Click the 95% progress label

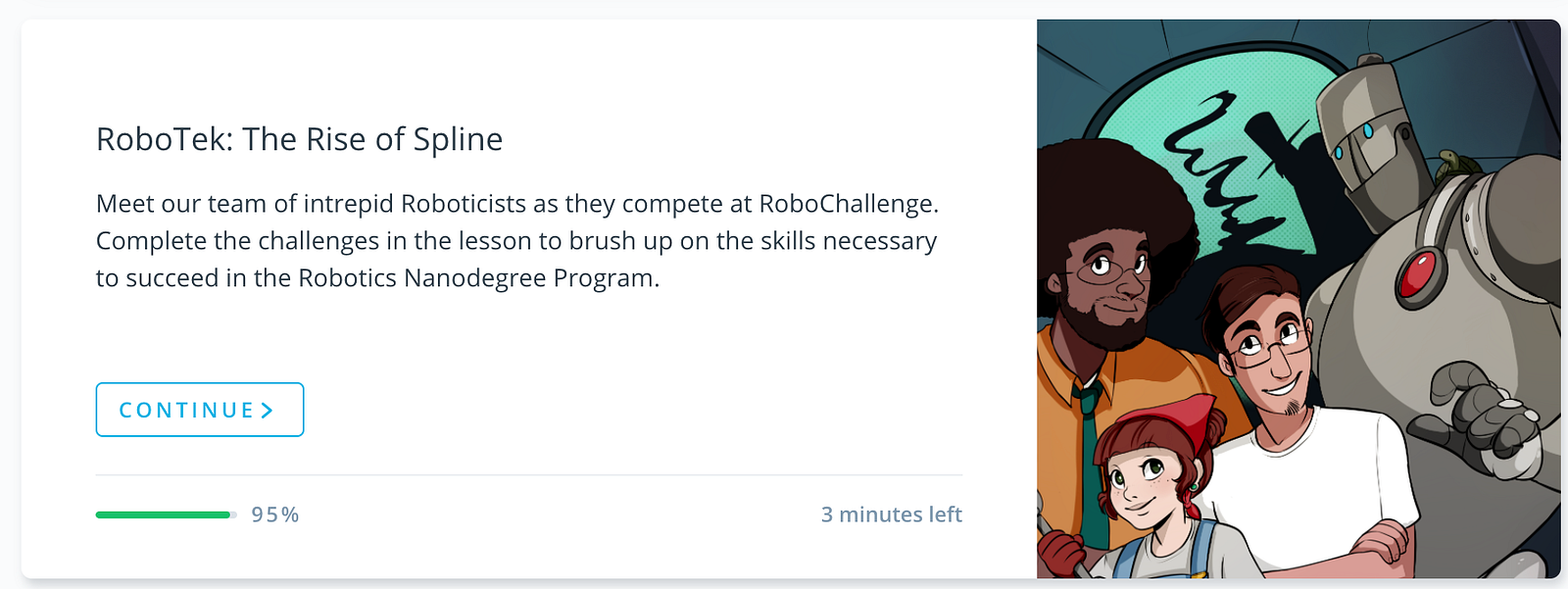[x=275, y=515]
